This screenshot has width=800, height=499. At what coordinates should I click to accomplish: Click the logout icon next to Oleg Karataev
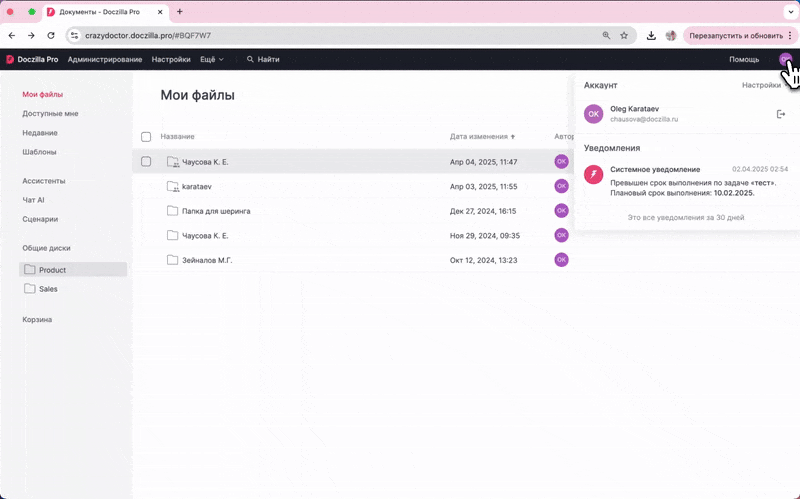[781, 114]
